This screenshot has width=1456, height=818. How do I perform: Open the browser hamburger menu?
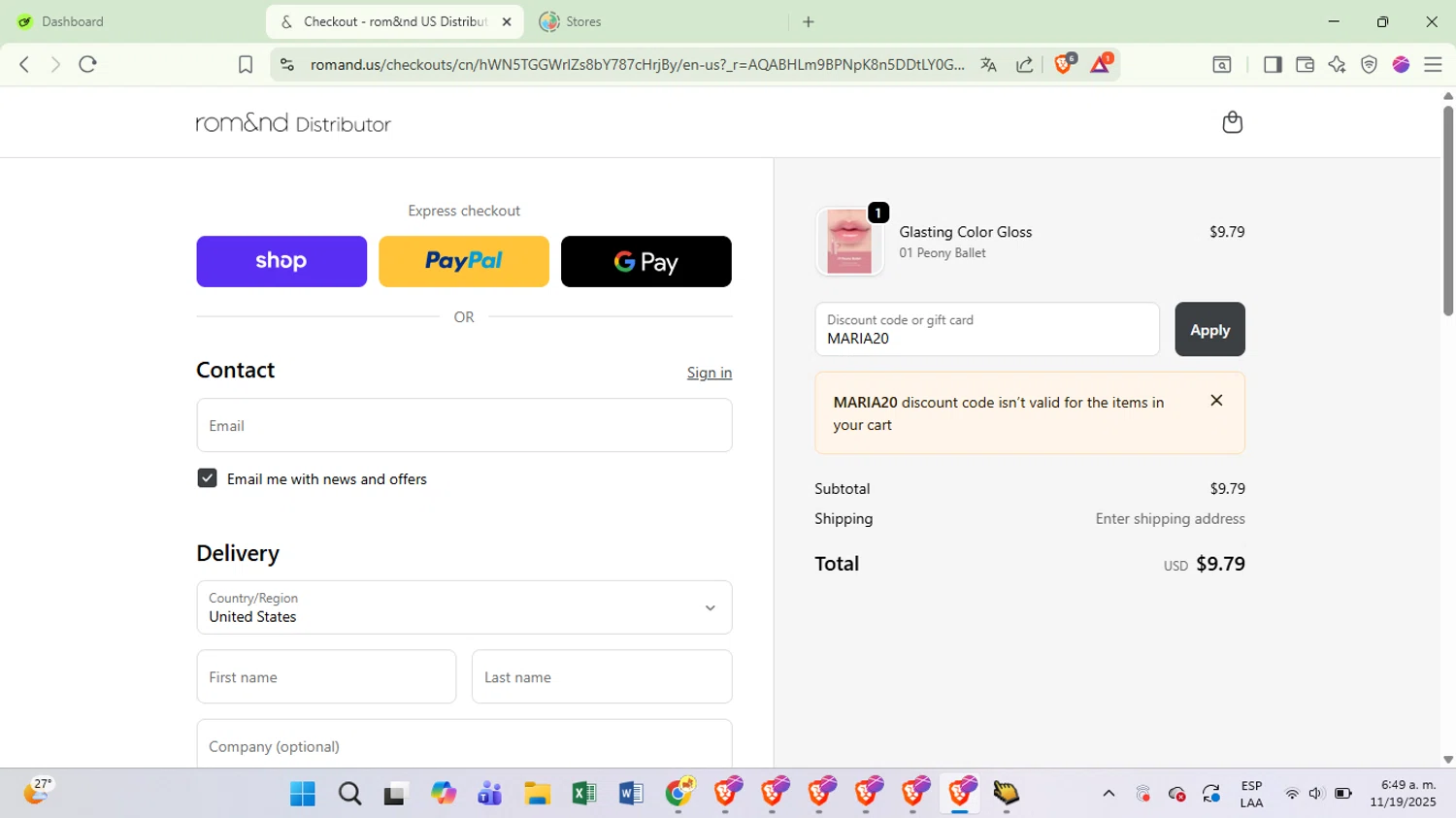1433,65
